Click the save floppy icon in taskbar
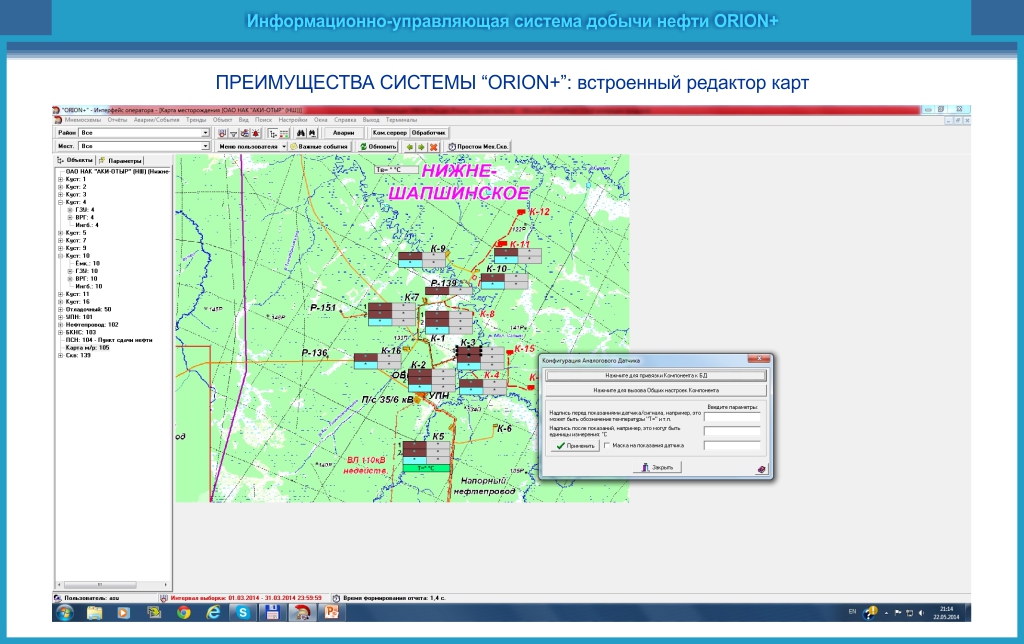The width and height of the screenshot is (1024, 644). coord(272,613)
